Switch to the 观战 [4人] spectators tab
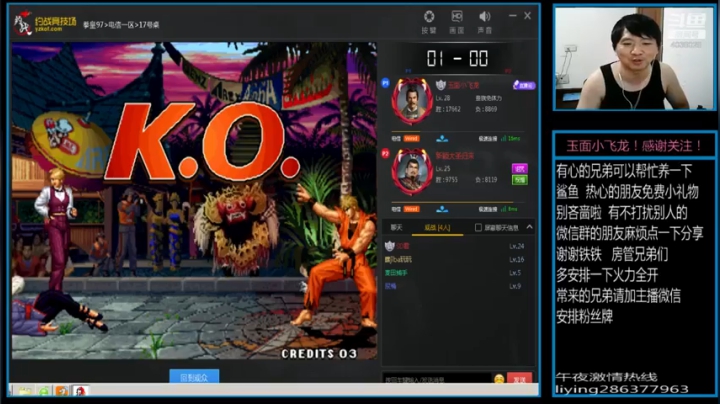 437,228
